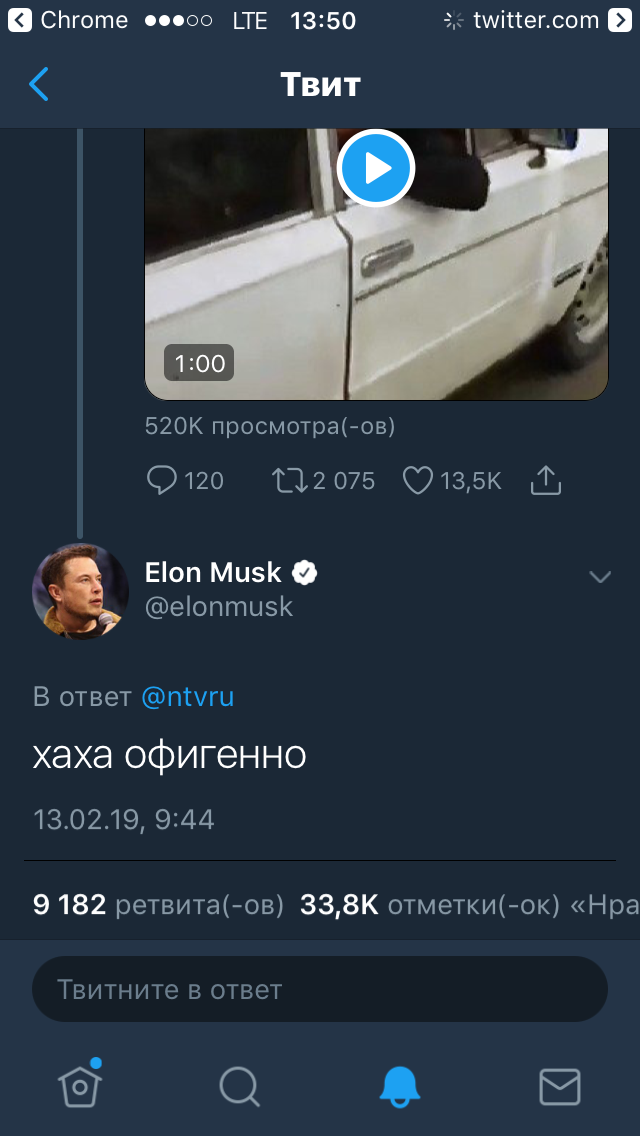The width and height of the screenshot is (640, 1136).
Task: Open the @ntvru mention link
Action: (188, 697)
